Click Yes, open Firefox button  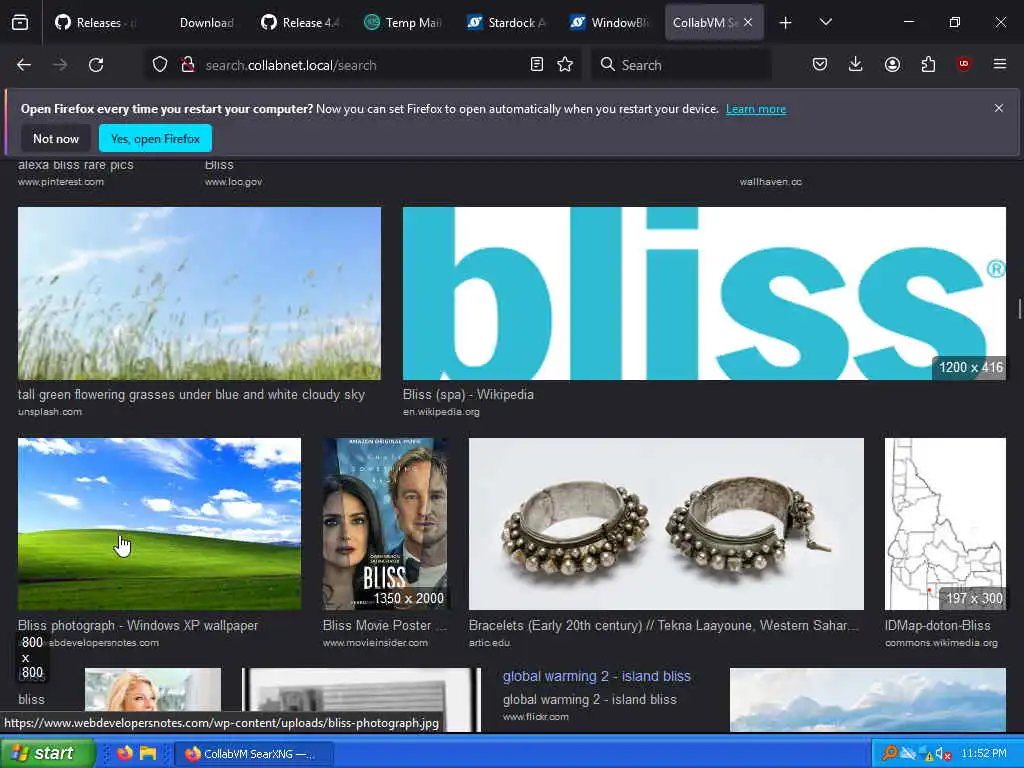tap(155, 138)
